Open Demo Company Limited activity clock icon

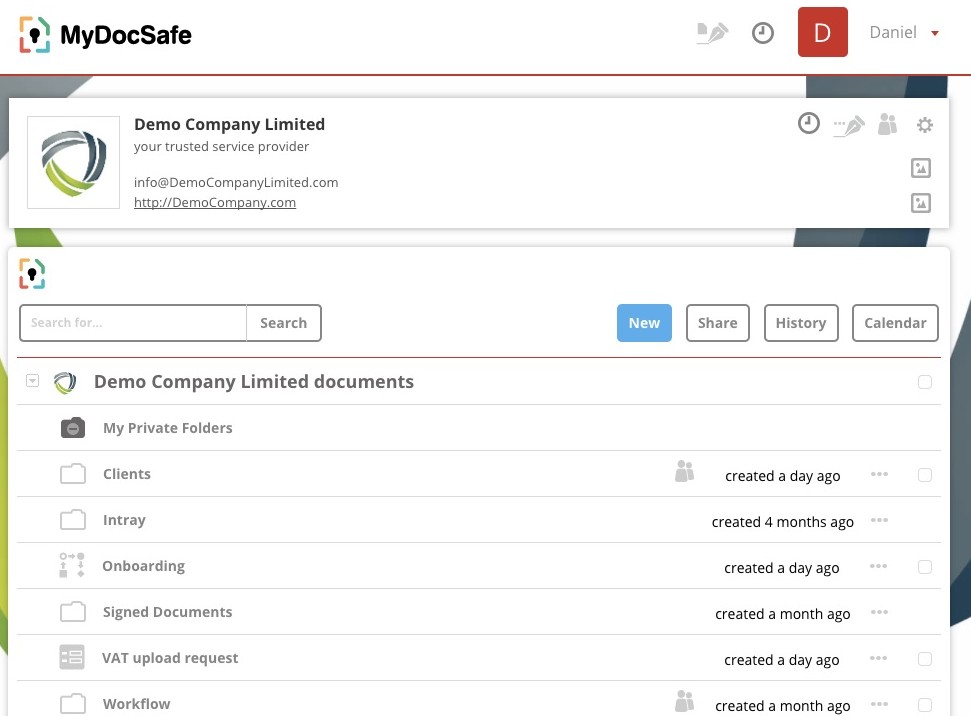tap(809, 124)
